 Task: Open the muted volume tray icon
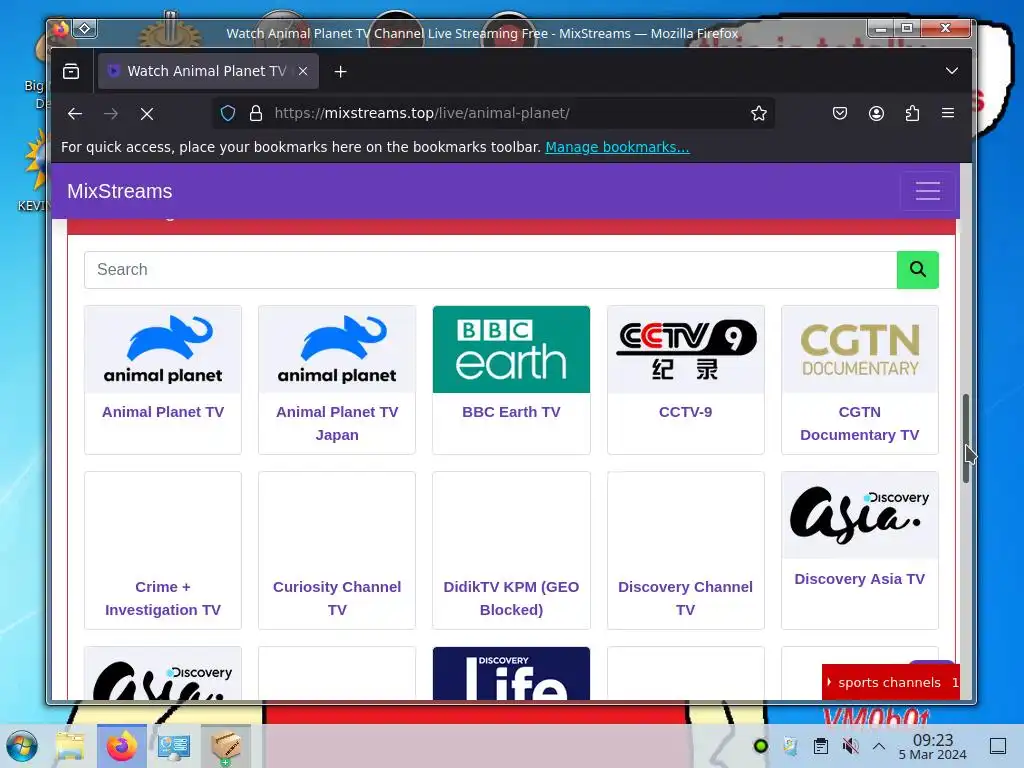(850, 746)
